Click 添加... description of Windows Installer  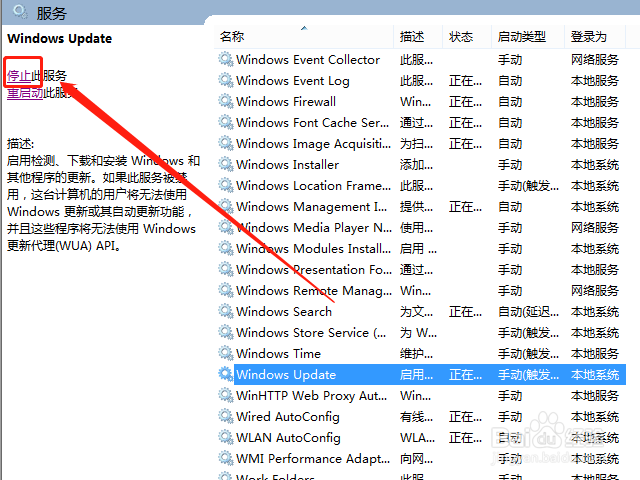click(416, 165)
